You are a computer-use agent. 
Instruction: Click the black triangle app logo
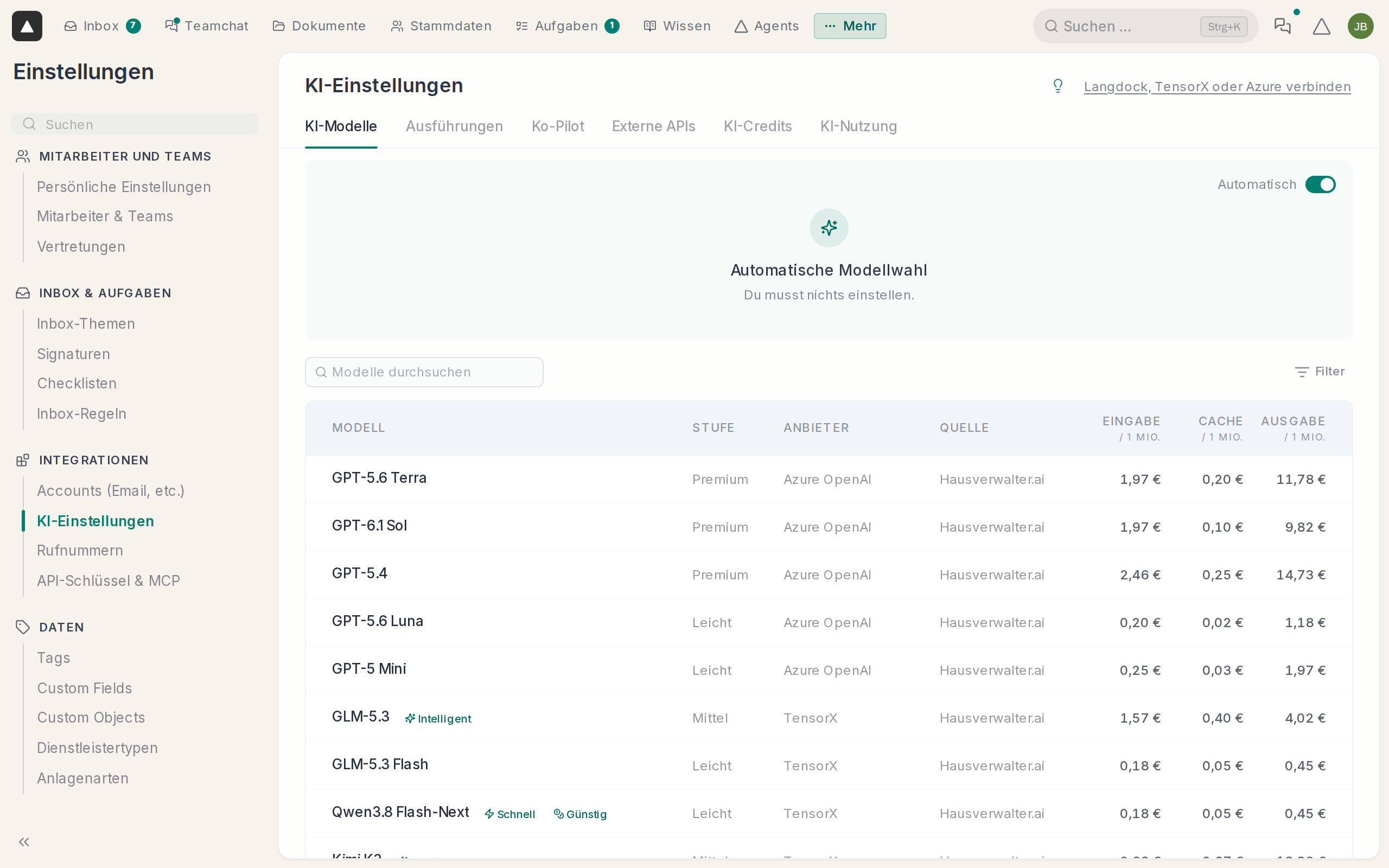[x=27, y=26]
